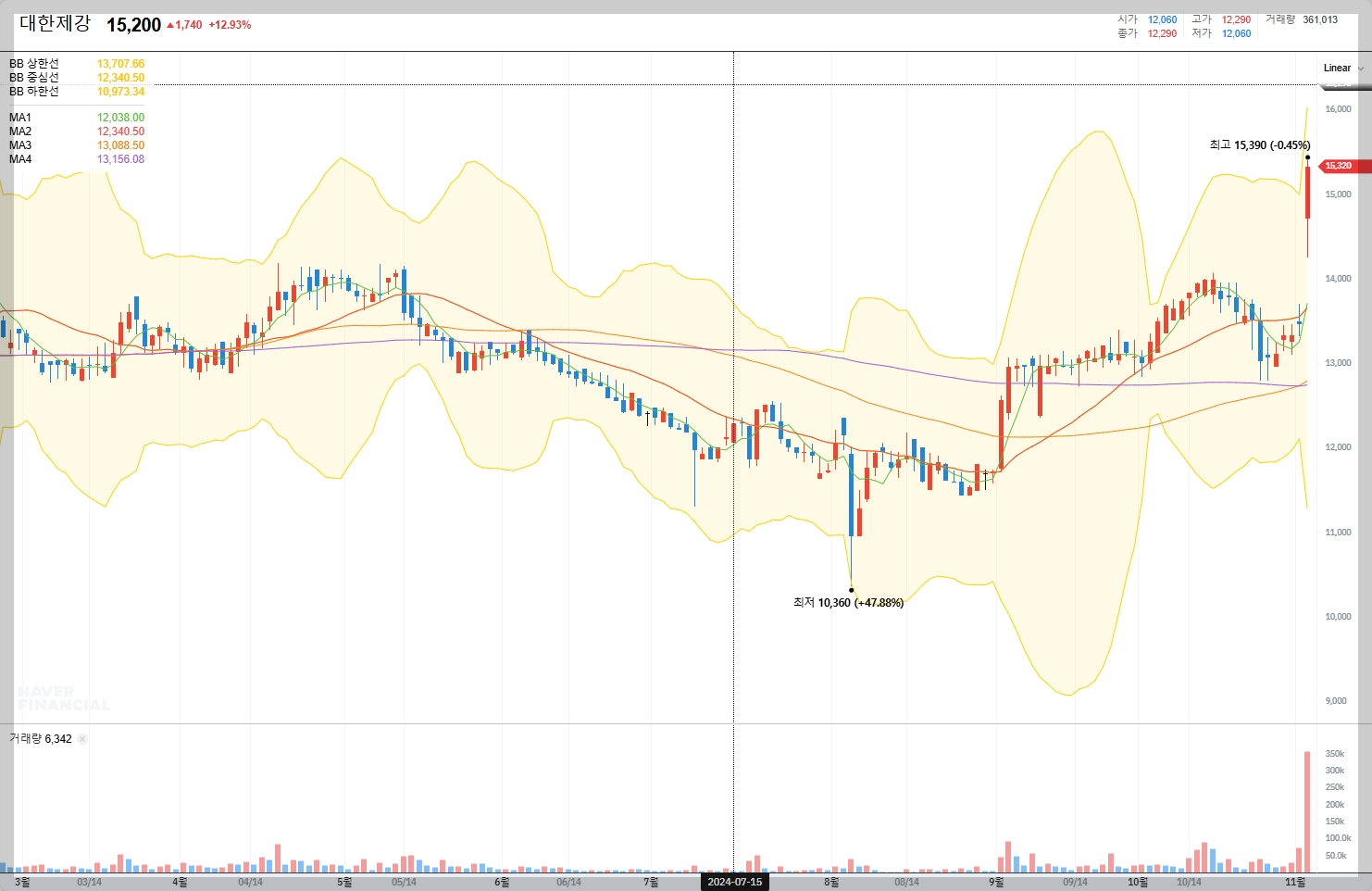Image resolution: width=1372 pixels, height=891 pixels.
Task: Remove the 거래량 volume indicator with its X
Action: click(x=82, y=739)
